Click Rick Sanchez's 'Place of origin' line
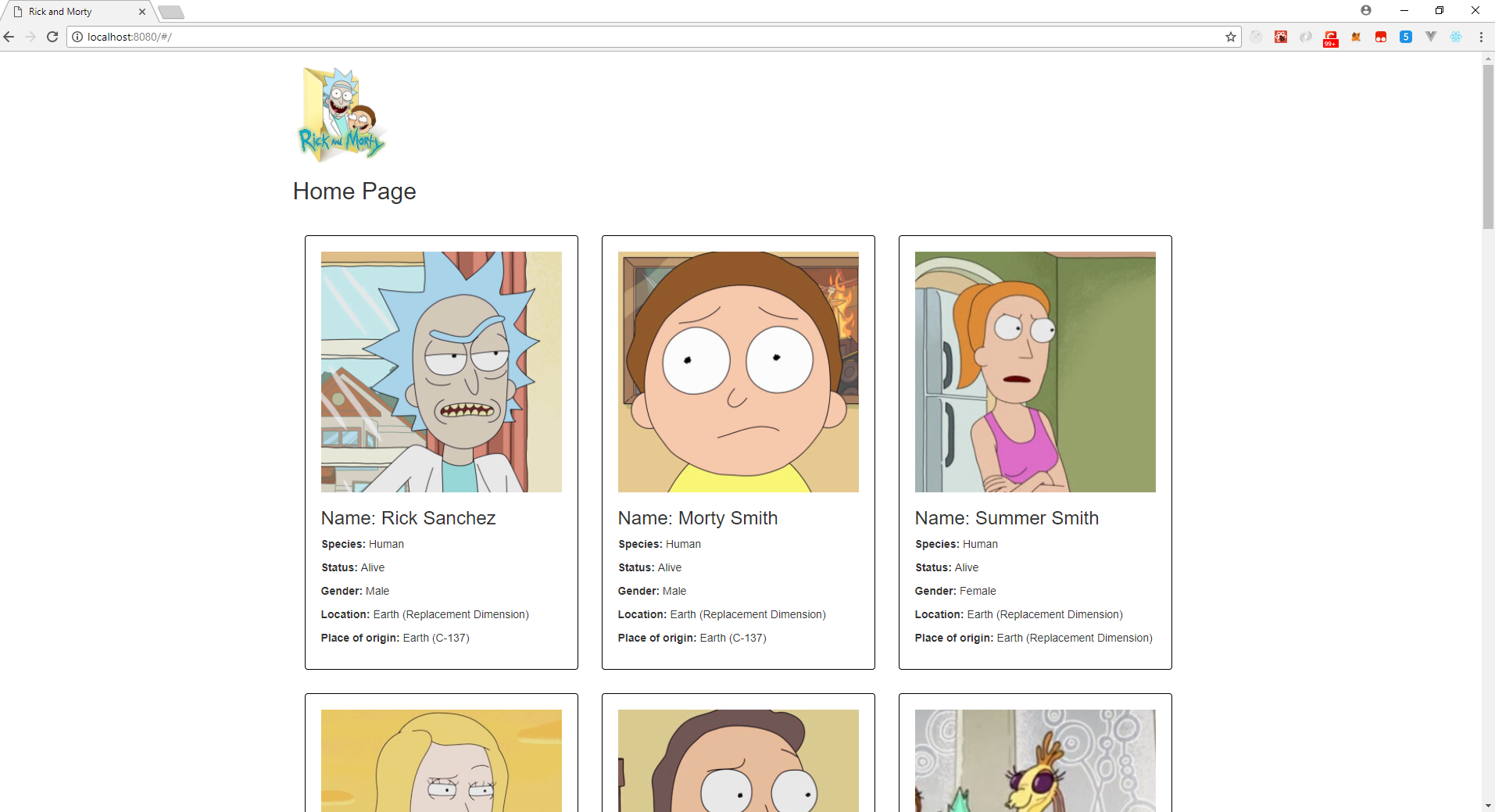The image size is (1495, 812). coord(395,638)
